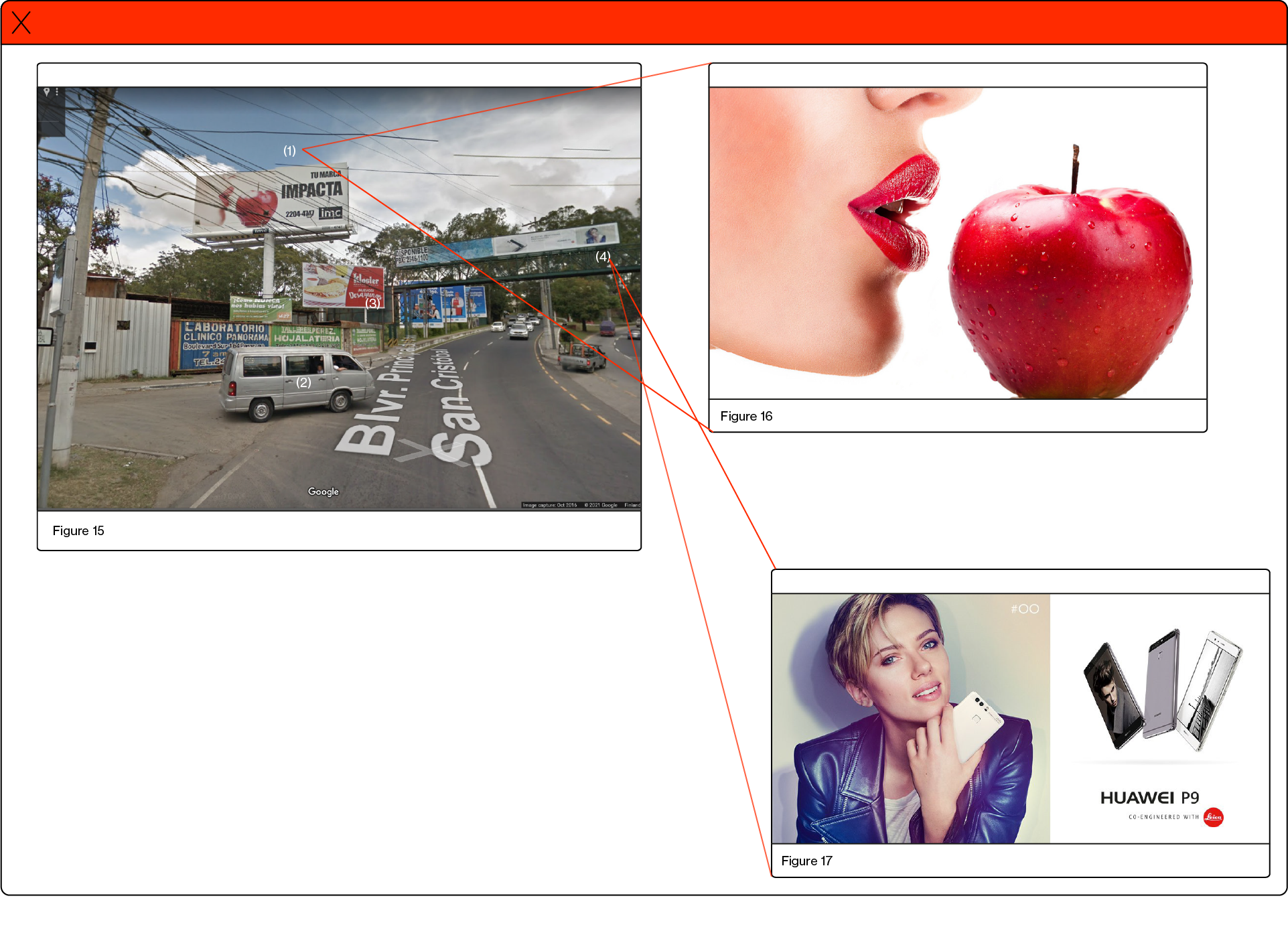Image resolution: width=1288 pixels, height=941 pixels.
Task: Click the Leica red logo badge
Action: [x=1213, y=817]
